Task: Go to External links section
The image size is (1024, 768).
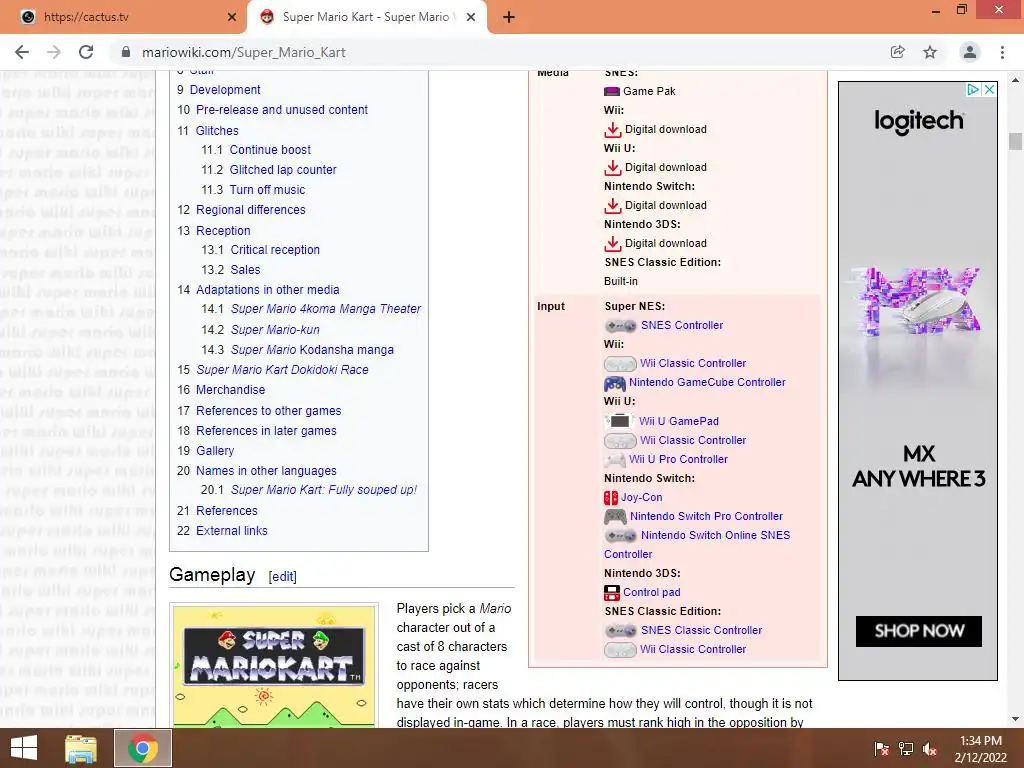Action: (232, 531)
